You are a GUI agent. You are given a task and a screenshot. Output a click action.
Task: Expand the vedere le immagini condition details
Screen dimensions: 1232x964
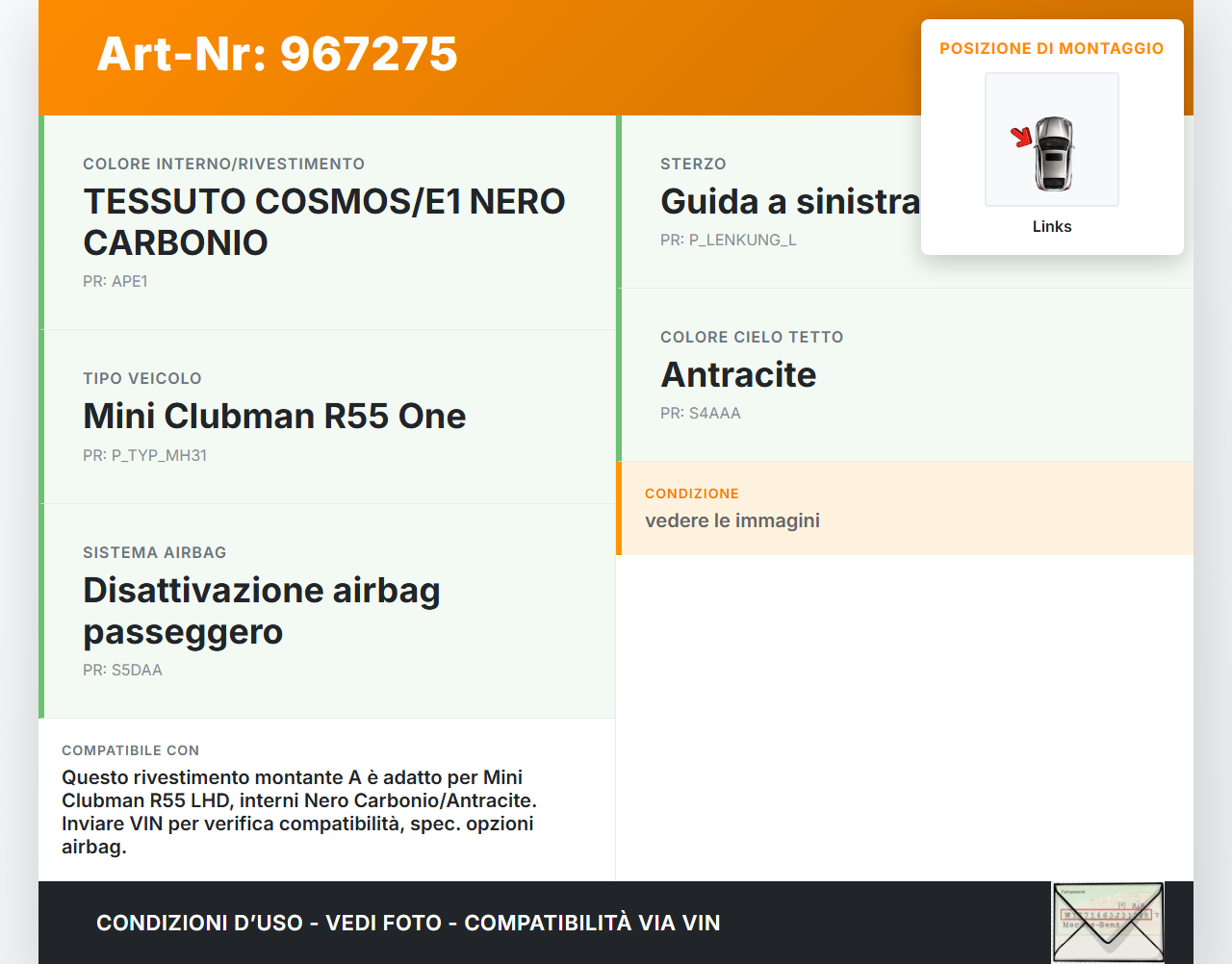point(731,520)
